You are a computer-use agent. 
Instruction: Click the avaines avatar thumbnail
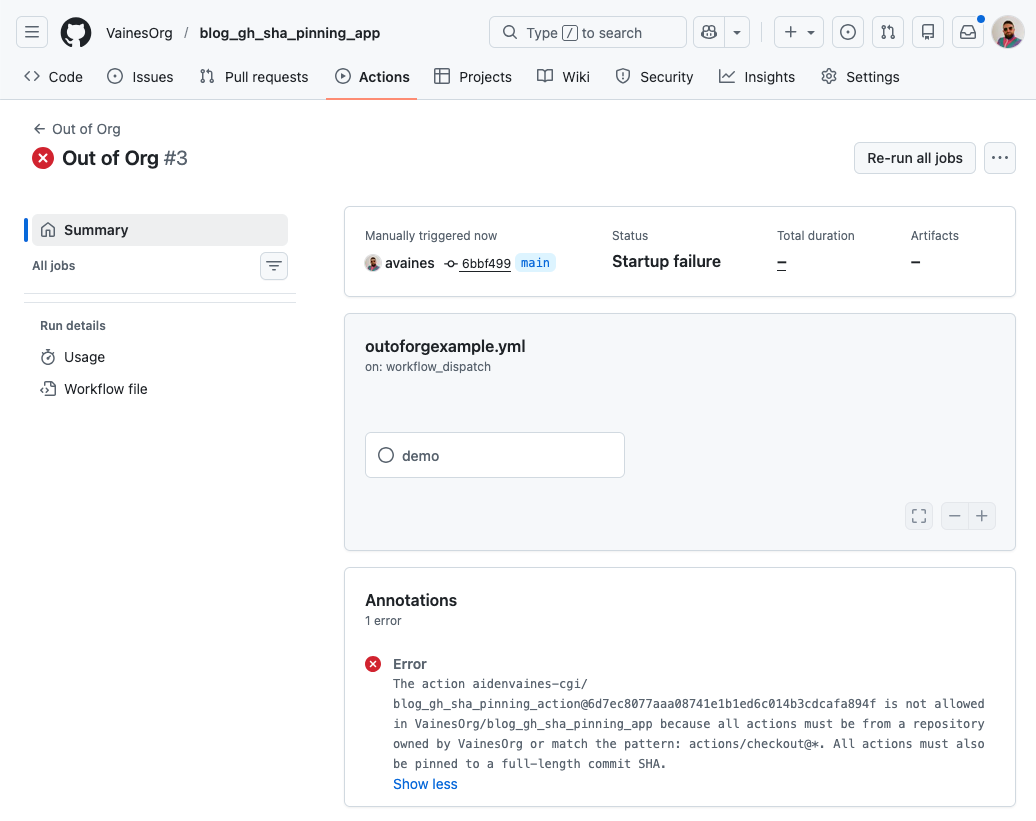(373, 263)
